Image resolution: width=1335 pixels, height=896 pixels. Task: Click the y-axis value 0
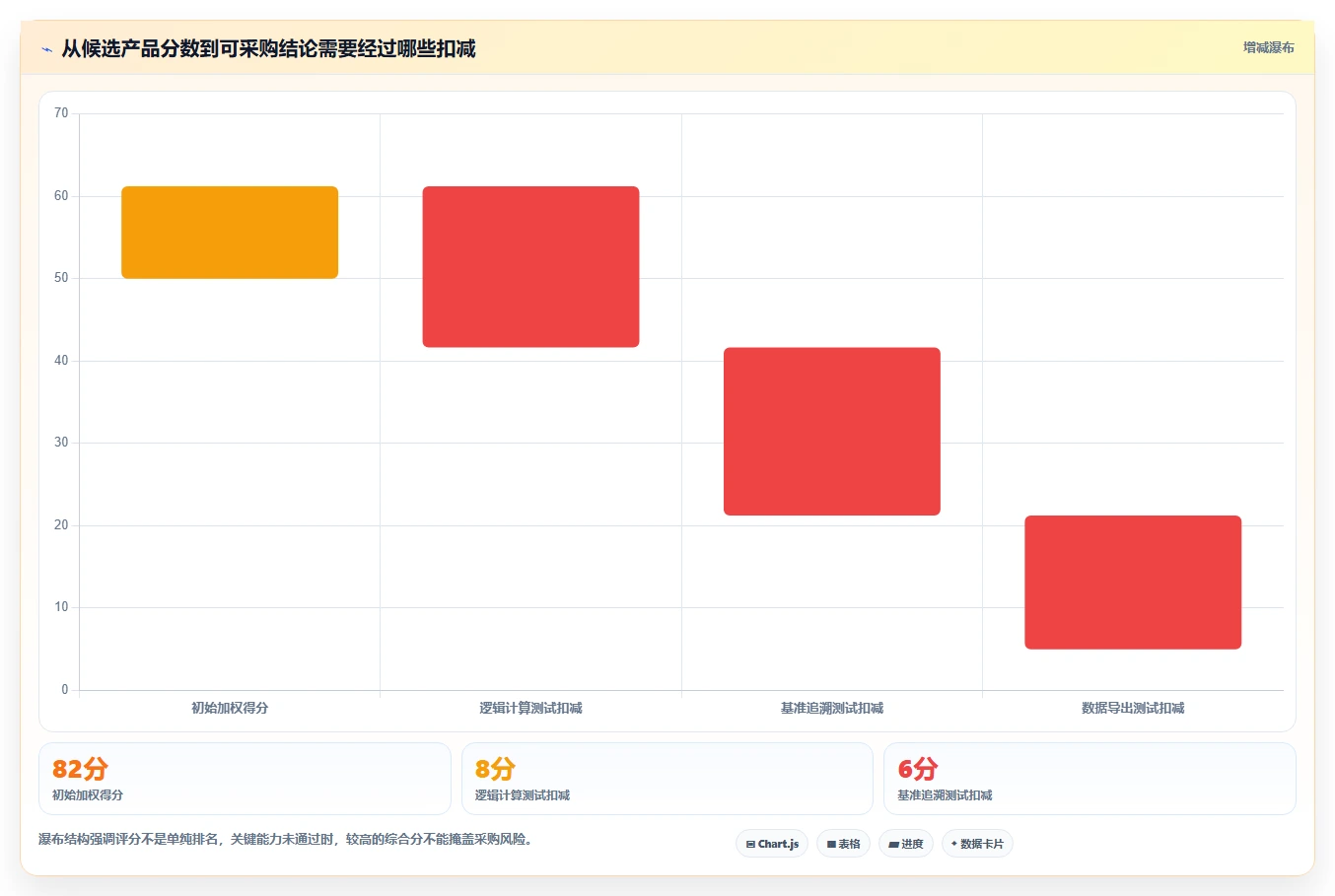(65, 690)
